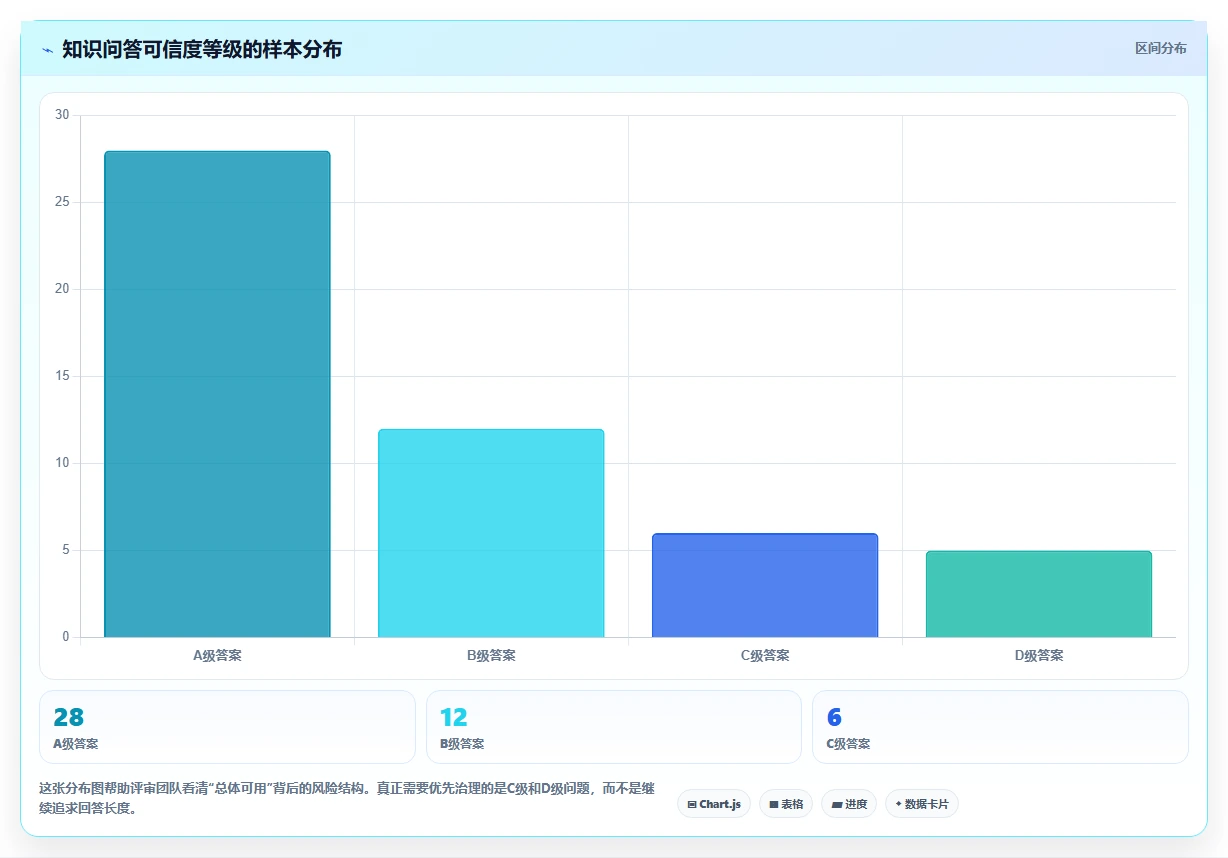
Task: Click the chart title 知识问答可信度等级的样本分布
Action: tap(202, 49)
